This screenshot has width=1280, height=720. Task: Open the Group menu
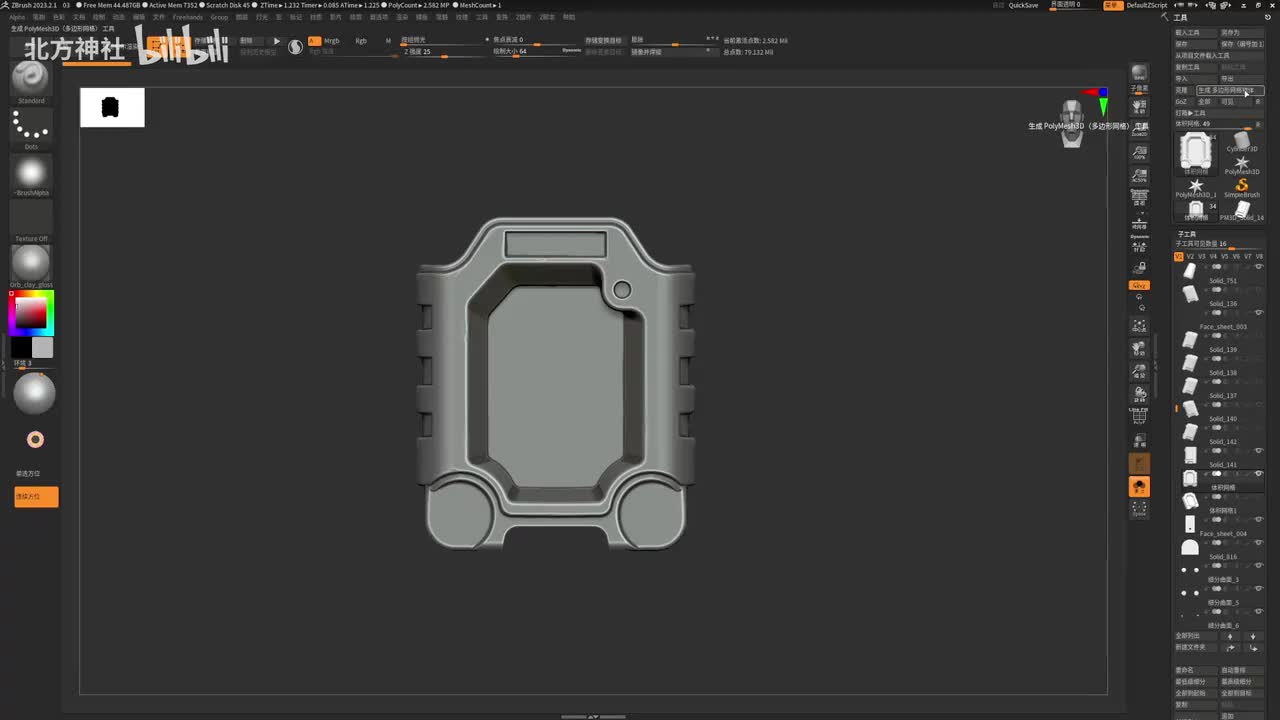click(219, 17)
